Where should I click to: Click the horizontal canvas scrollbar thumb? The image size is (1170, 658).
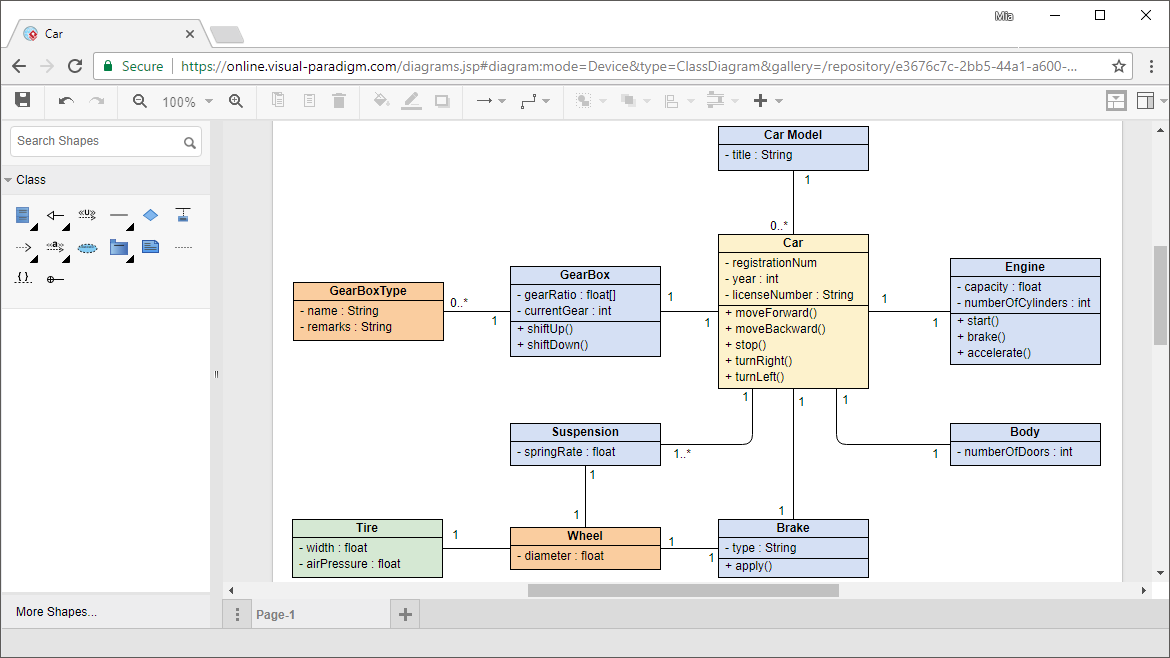click(x=683, y=590)
